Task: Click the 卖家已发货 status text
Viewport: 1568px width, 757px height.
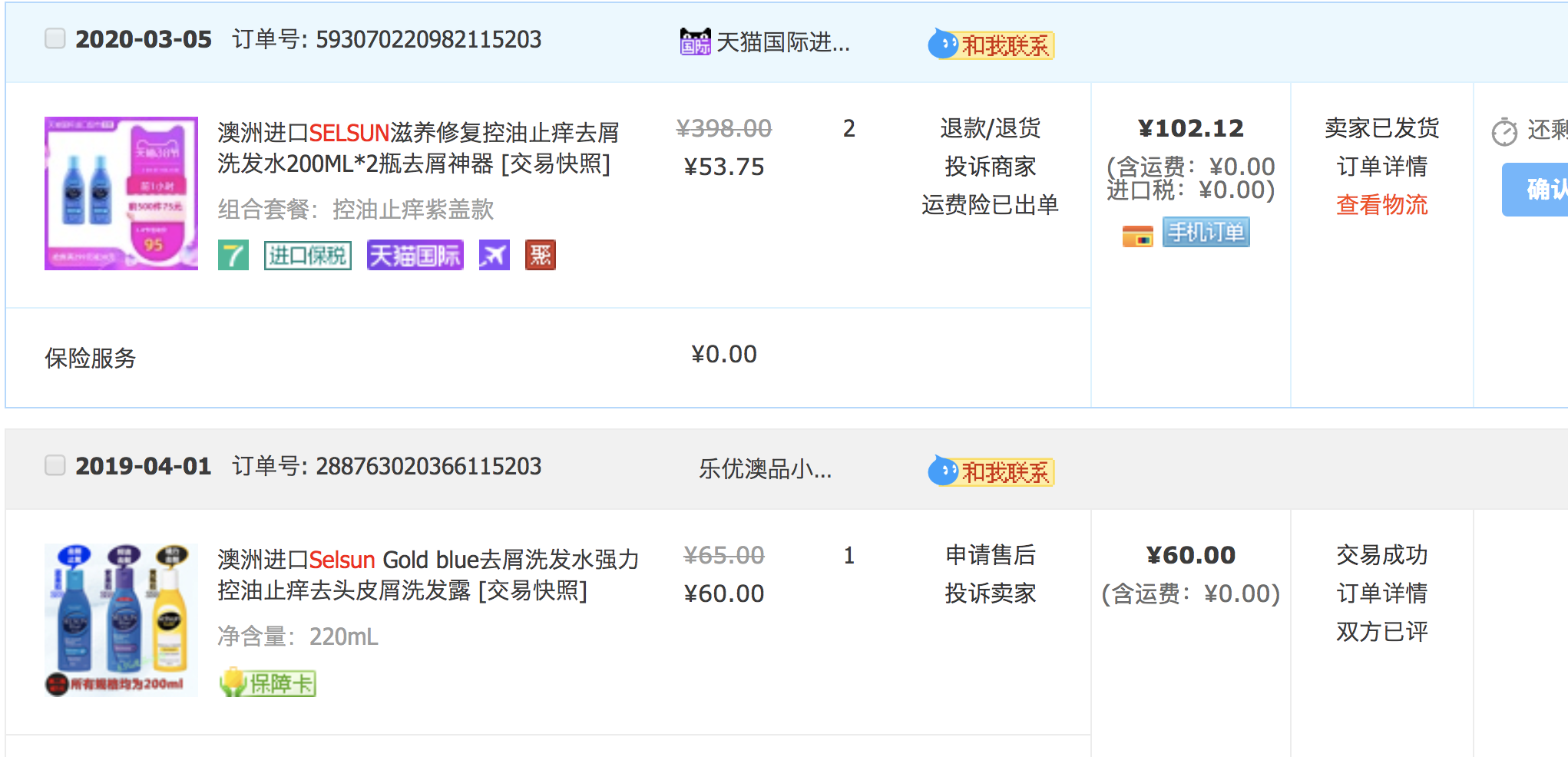Action: 1382,127
